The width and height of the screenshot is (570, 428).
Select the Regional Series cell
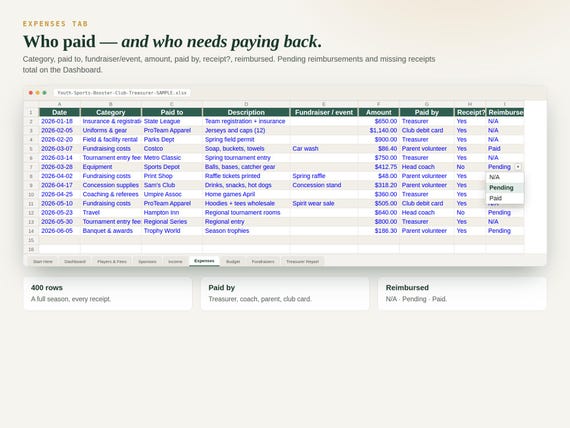172,221
